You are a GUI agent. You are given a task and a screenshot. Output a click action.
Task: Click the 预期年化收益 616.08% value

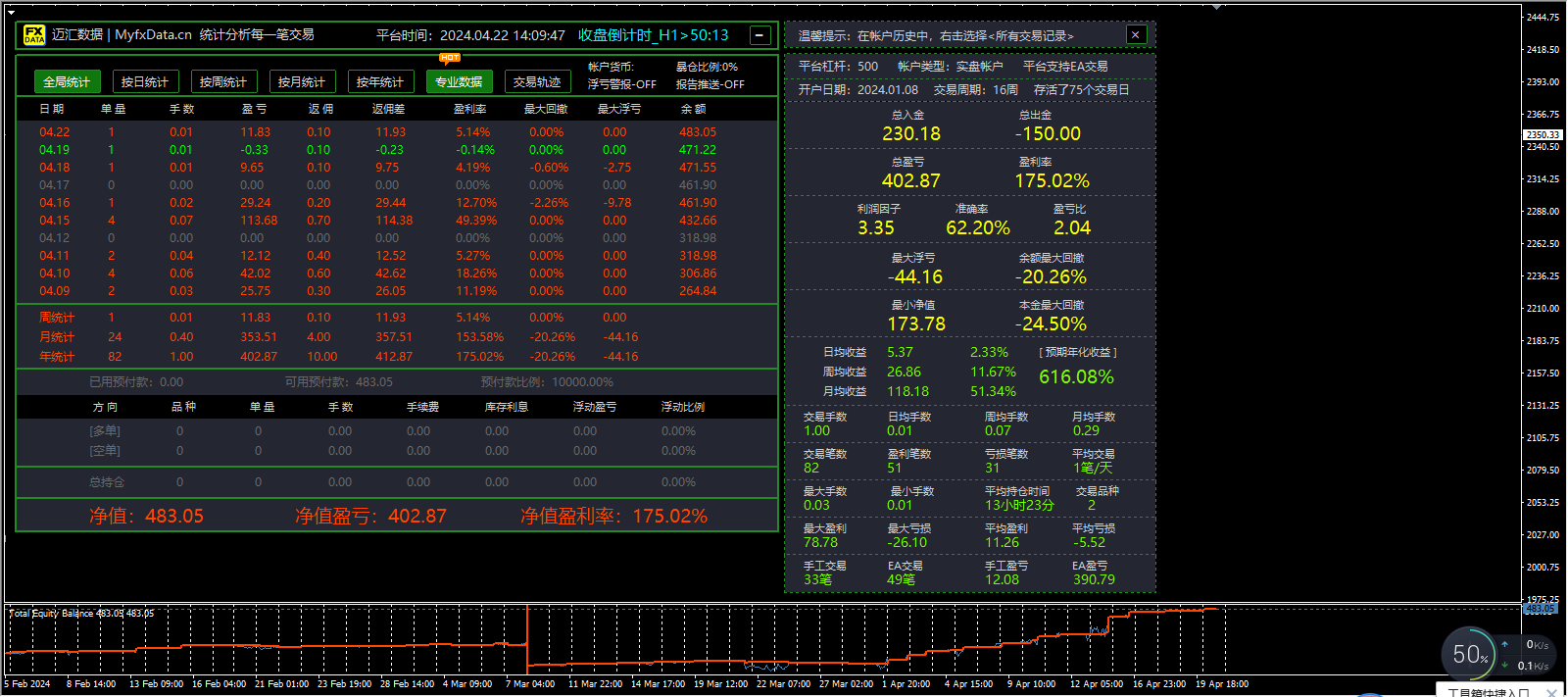[1076, 377]
